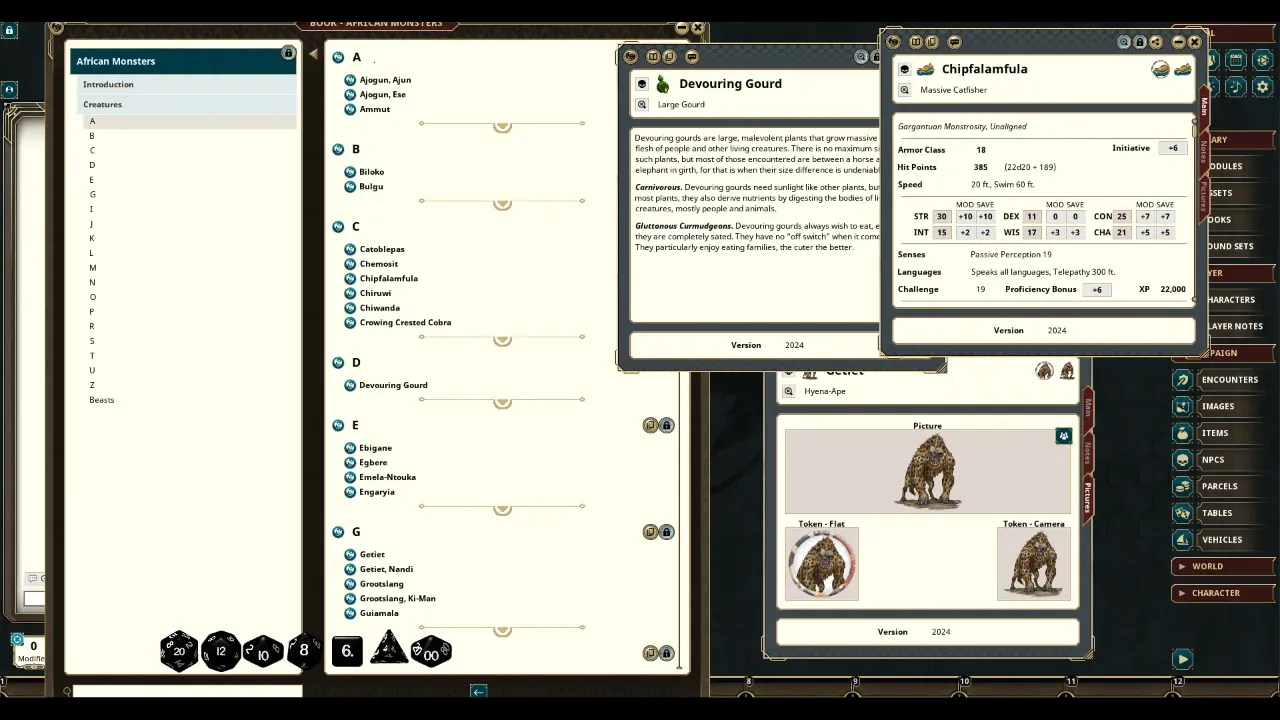
Task: Collapse the Creatures chapter in book index
Action: 188,104
